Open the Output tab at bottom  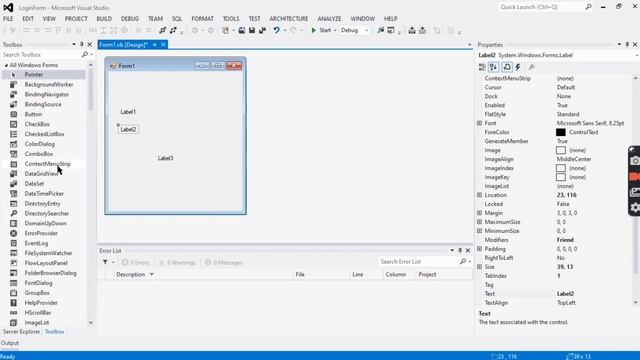[10, 343]
